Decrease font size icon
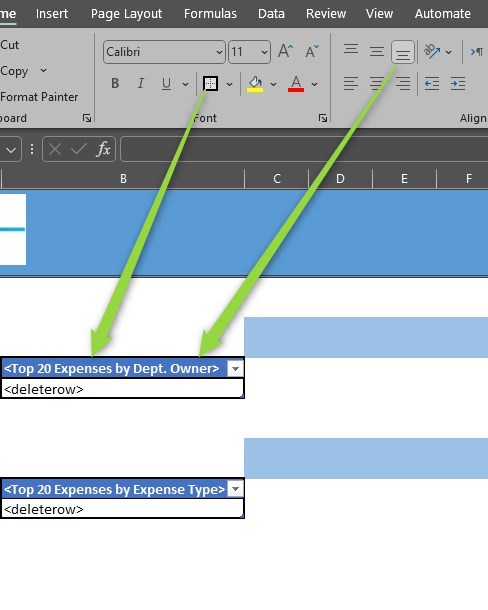This screenshot has height=610, width=488. pos(312,51)
